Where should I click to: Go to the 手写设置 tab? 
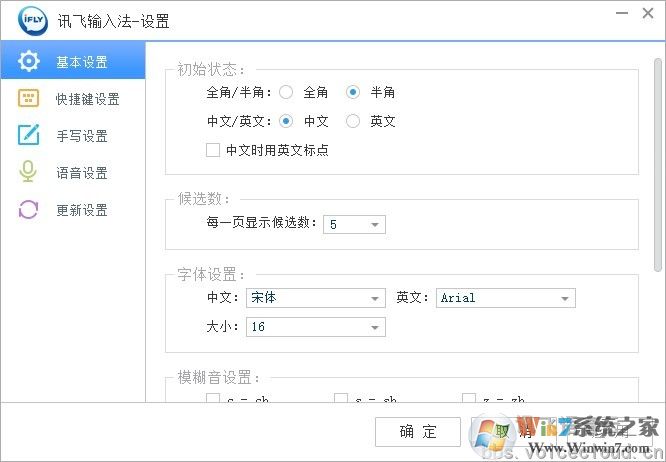click(73, 136)
